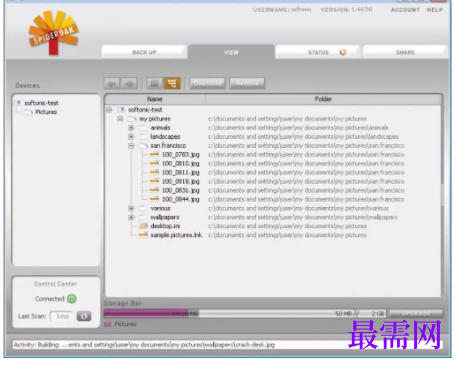The height and width of the screenshot is (366, 460).
Task: Select softonic-test device in Devices panel
Action: 41,103
